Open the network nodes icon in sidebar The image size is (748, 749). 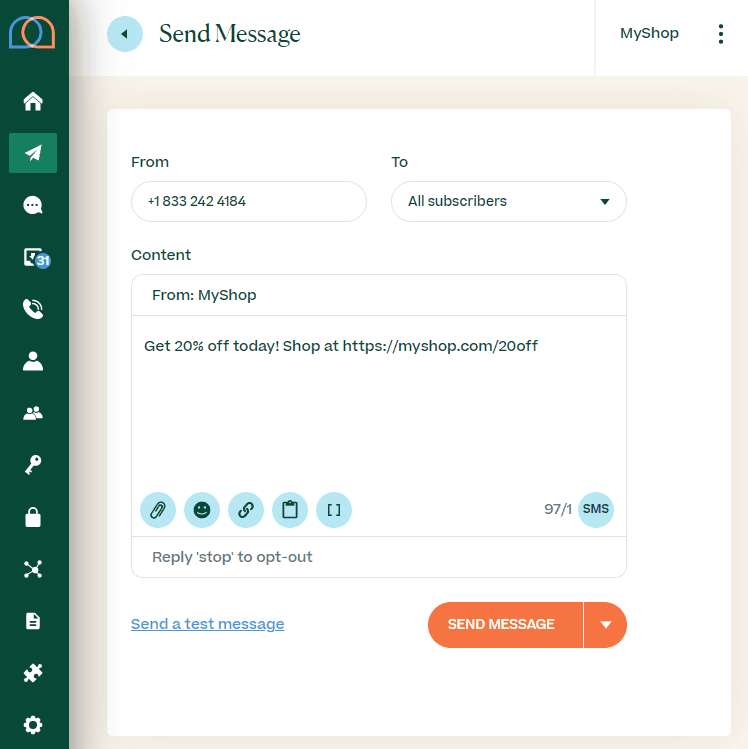point(33,569)
